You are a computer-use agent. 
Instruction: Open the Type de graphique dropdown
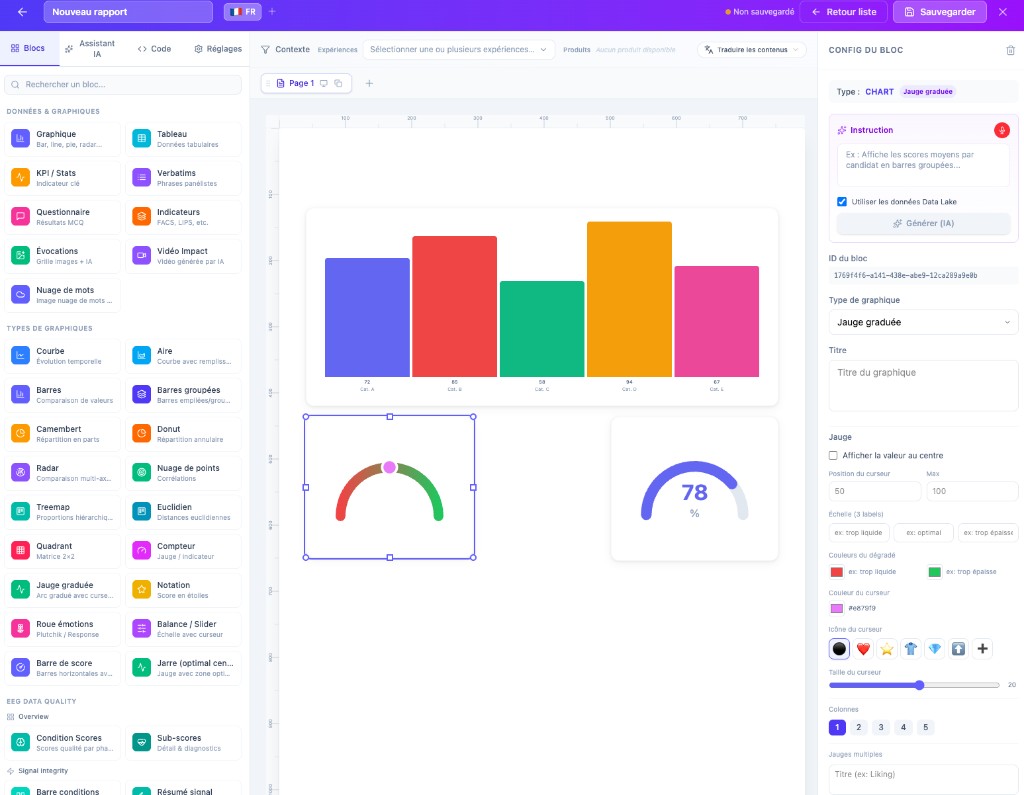[x=922, y=321]
